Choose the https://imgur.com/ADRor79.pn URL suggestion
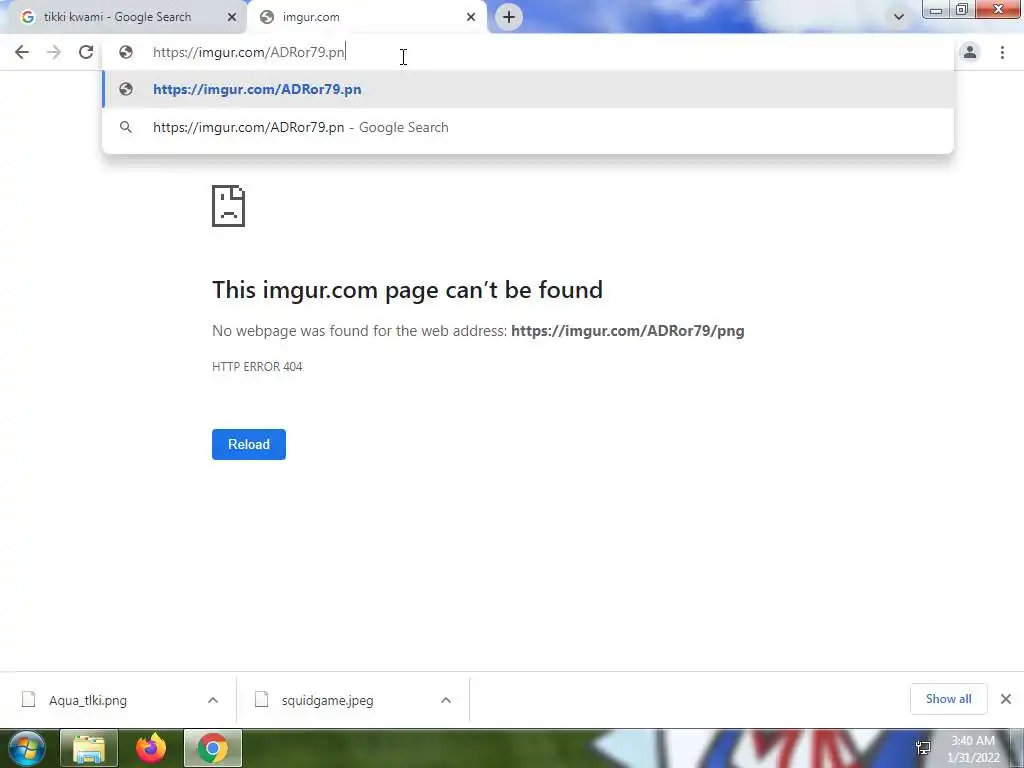 tap(528, 89)
